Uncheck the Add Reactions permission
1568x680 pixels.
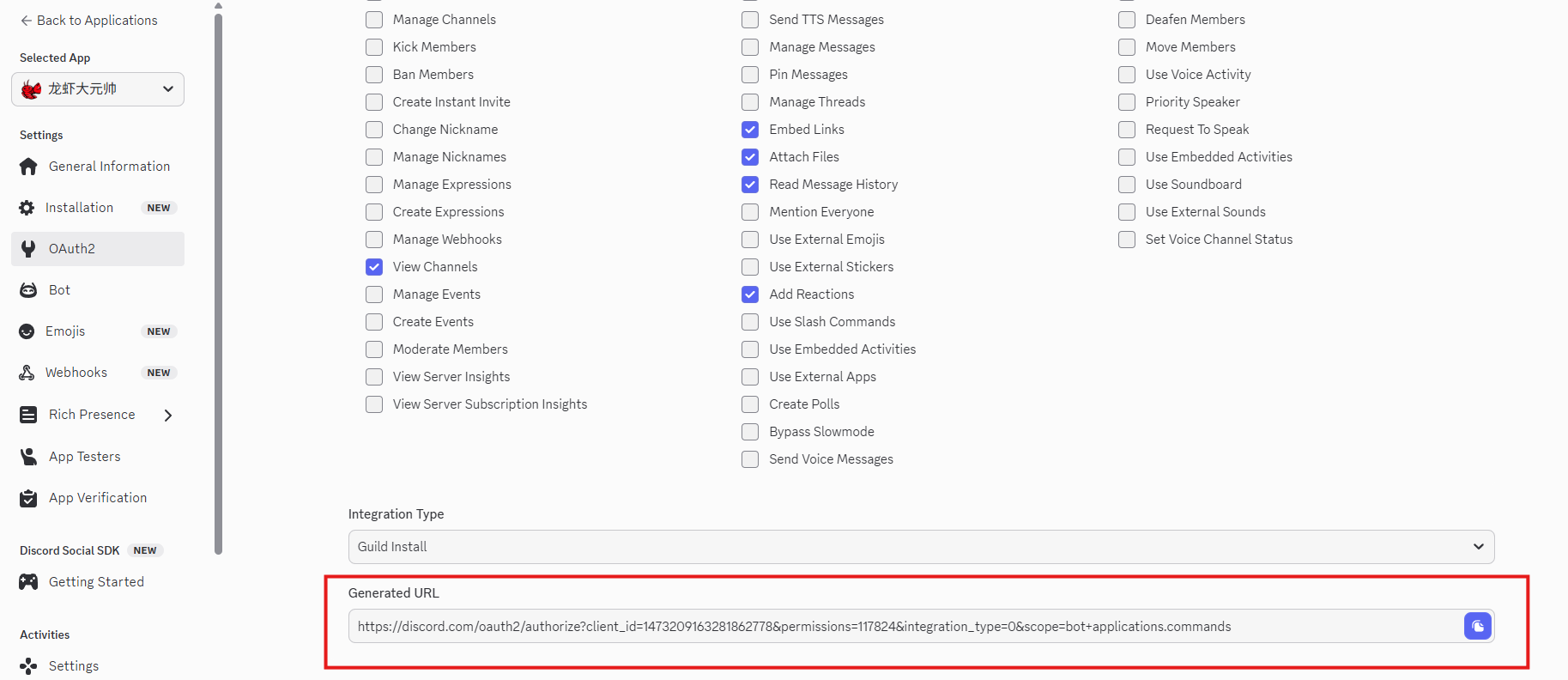[750, 294]
